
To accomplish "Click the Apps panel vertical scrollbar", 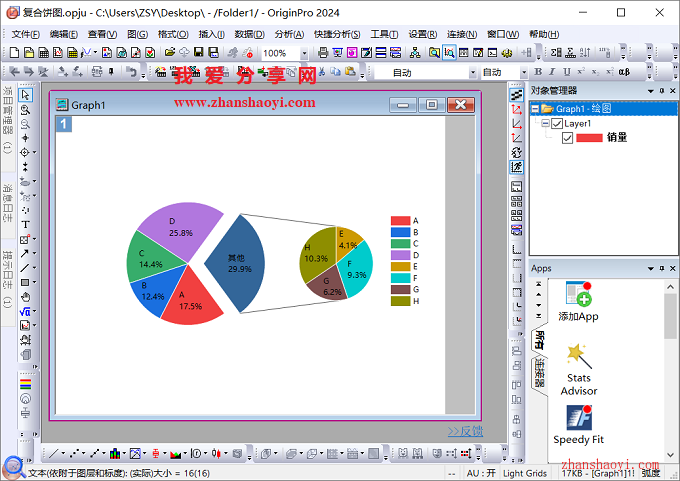I will click(670, 371).
